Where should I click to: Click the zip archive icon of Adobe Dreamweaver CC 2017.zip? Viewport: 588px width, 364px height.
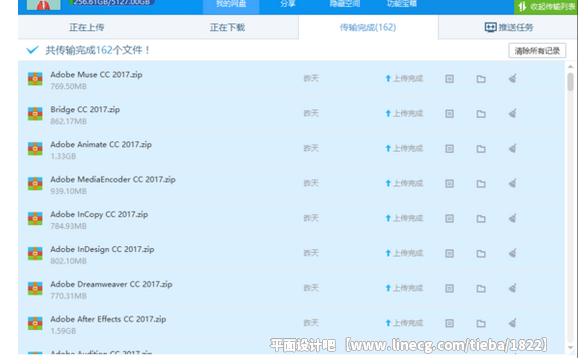coord(35,288)
